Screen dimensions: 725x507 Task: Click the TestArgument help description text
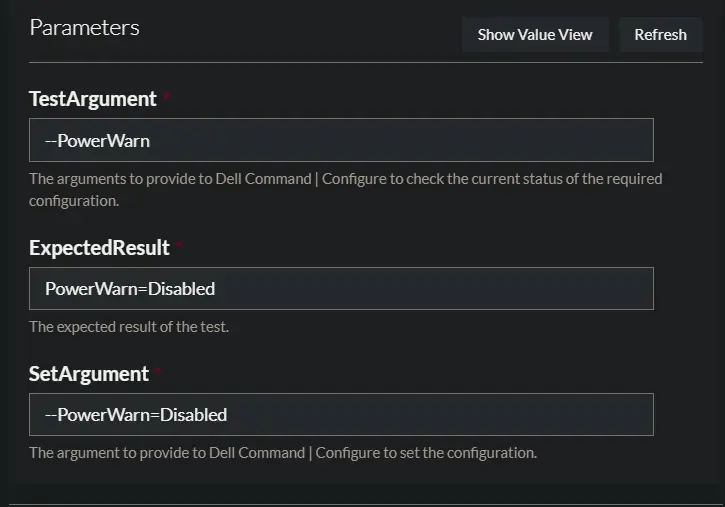click(x=345, y=189)
